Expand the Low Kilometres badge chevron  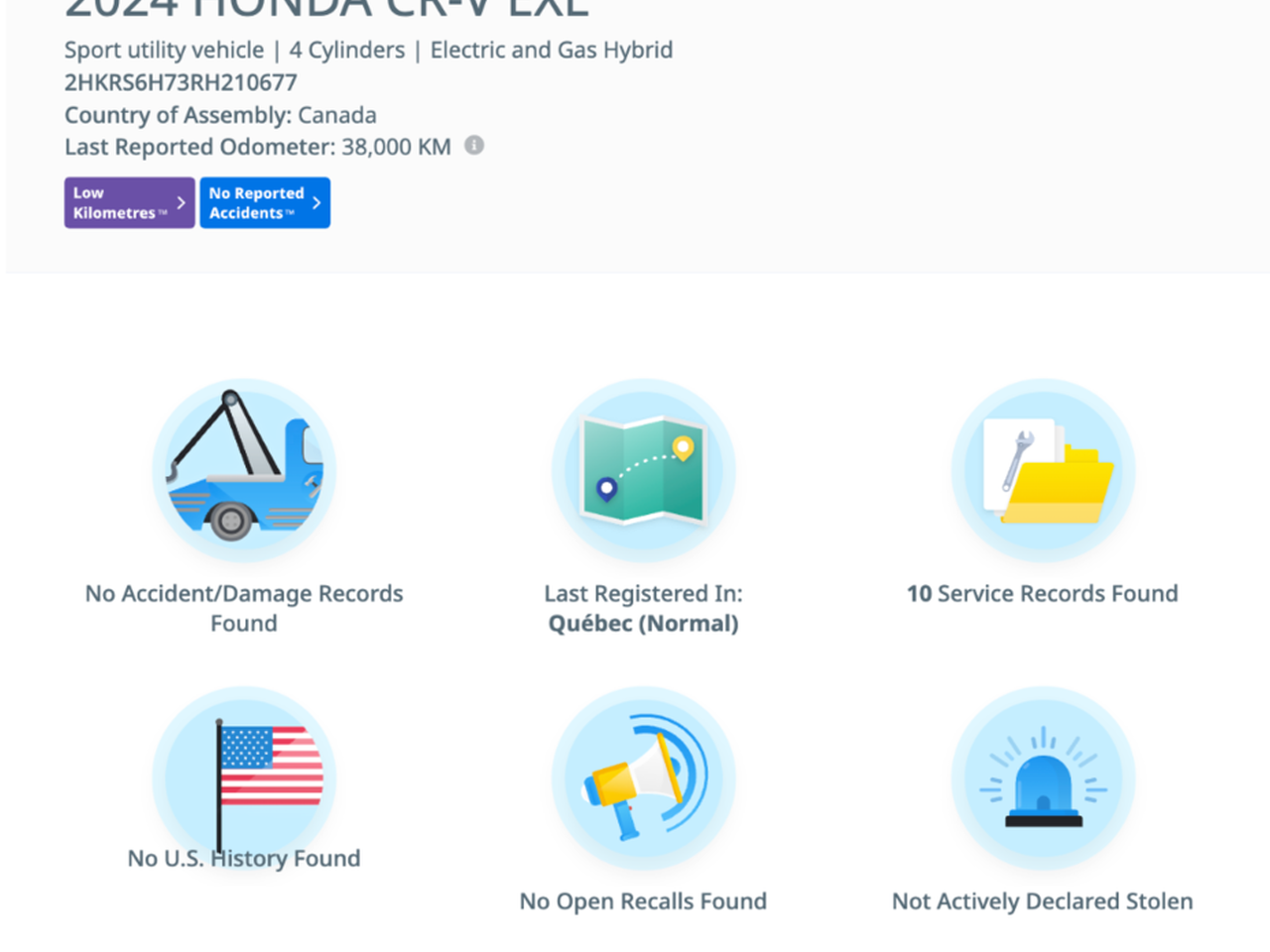(x=181, y=203)
